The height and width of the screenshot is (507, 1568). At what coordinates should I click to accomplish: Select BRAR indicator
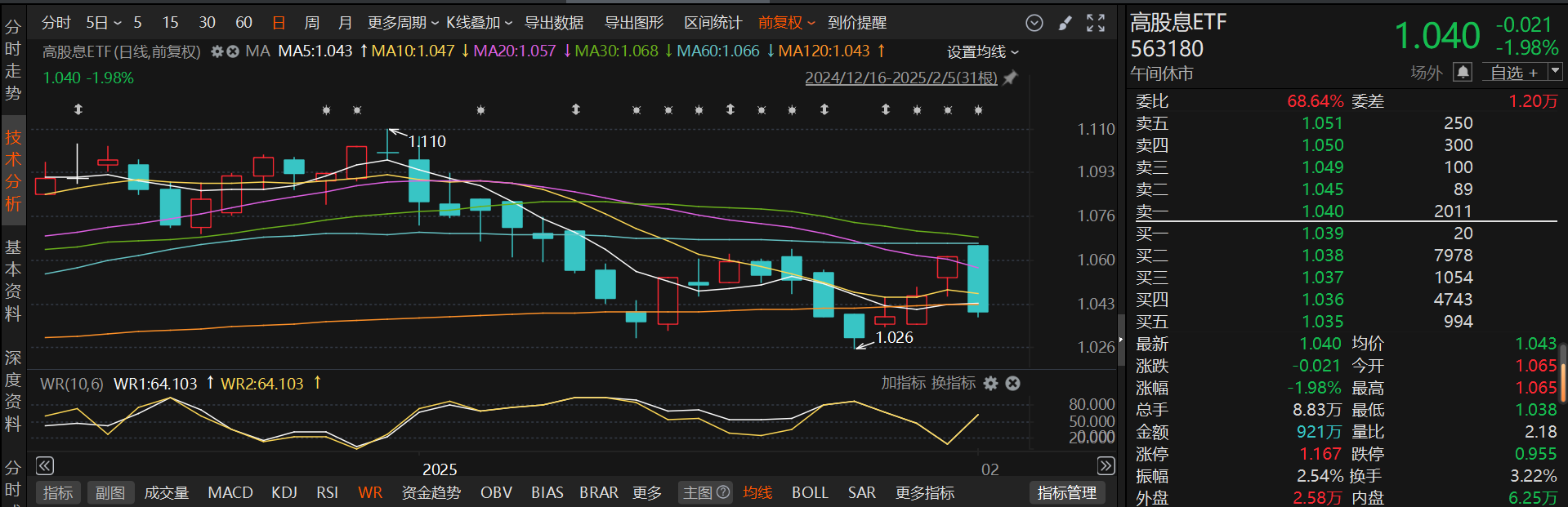pos(599,492)
